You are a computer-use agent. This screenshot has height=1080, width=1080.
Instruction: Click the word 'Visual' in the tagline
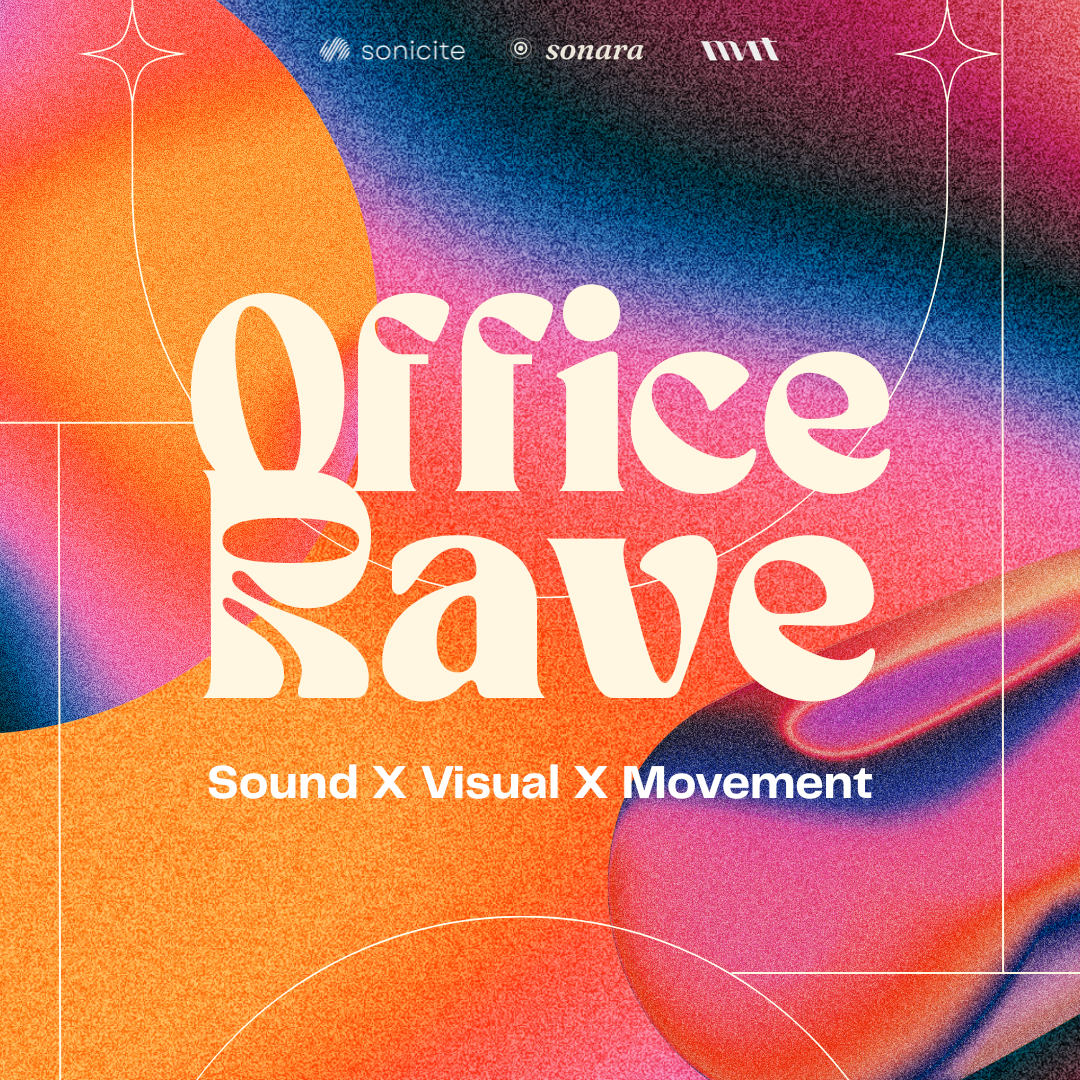(x=490, y=783)
